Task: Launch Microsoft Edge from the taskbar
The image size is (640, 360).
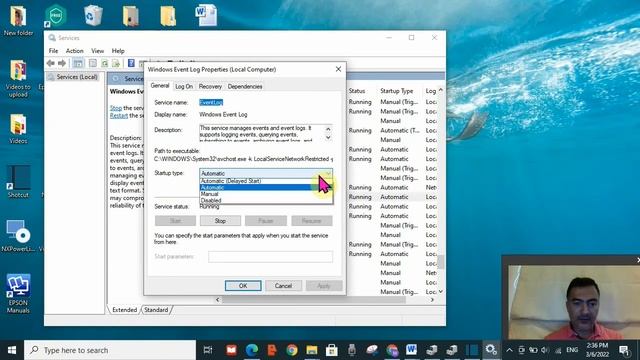Action: pyautogui.click(x=251, y=350)
